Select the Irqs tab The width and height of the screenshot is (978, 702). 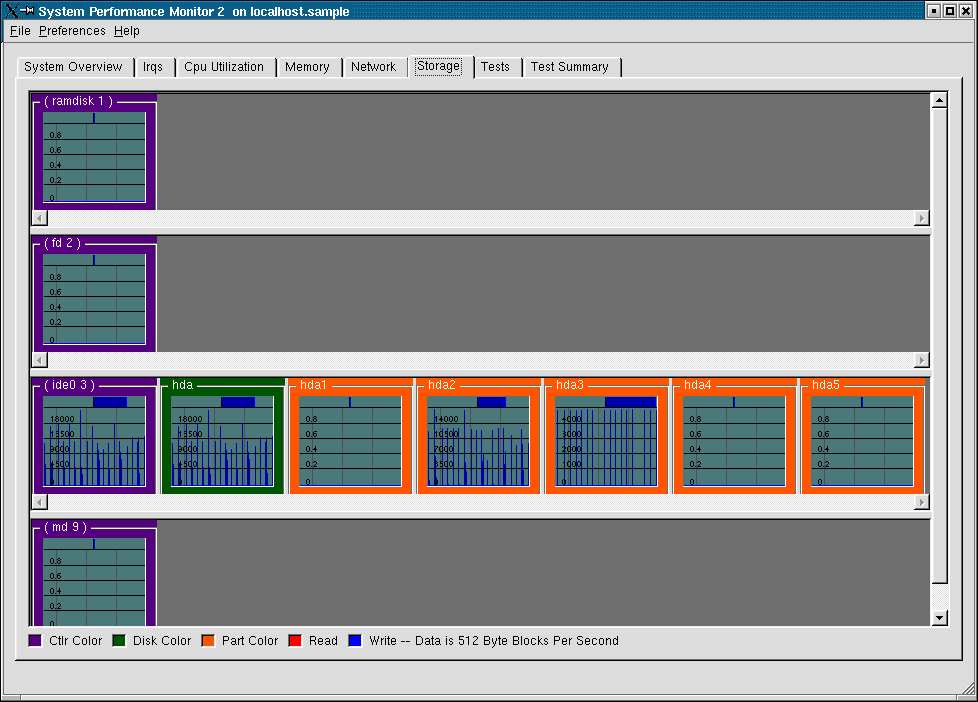coord(153,67)
